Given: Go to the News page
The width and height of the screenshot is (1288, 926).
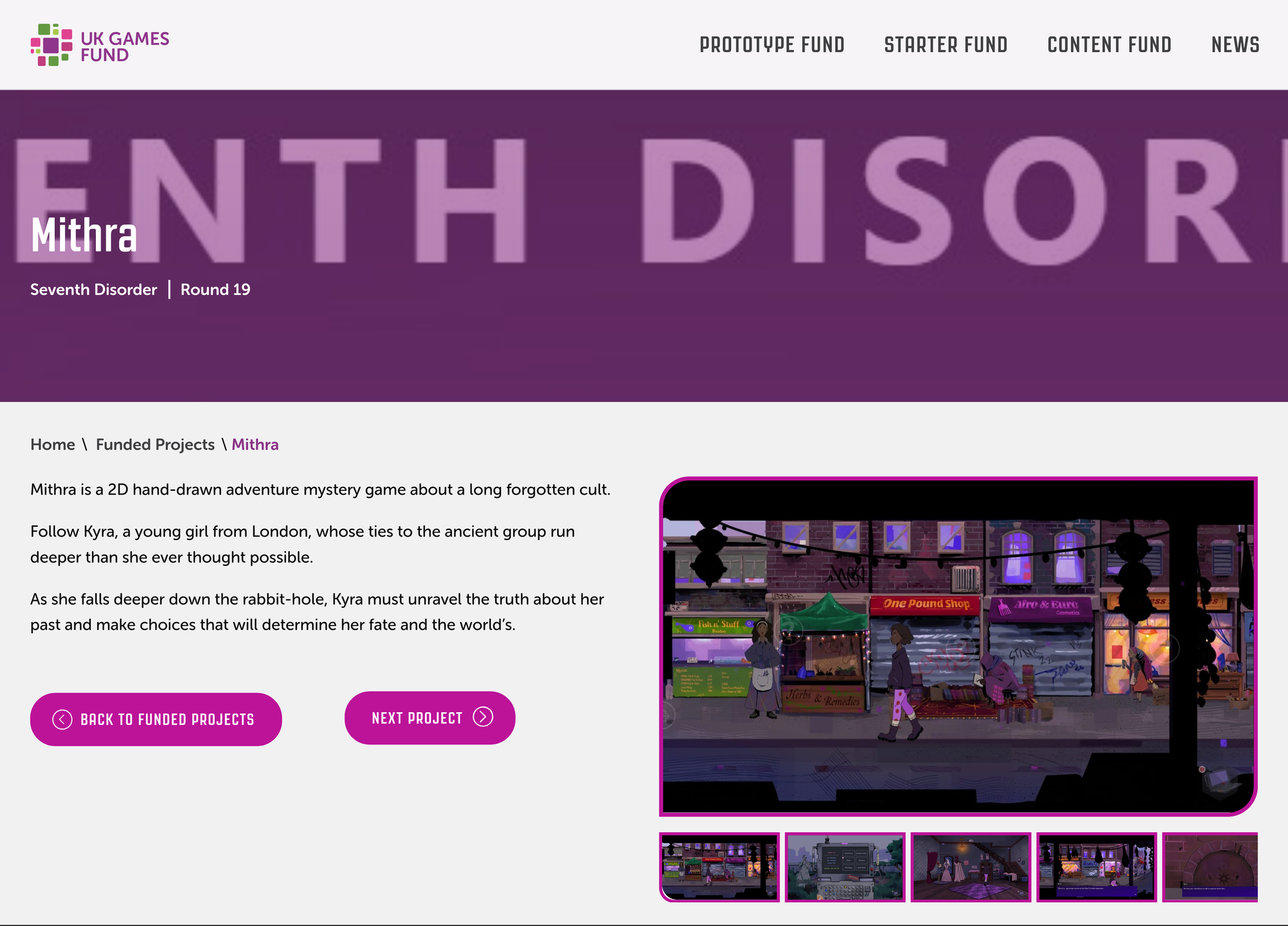Looking at the screenshot, I should click(1235, 45).
